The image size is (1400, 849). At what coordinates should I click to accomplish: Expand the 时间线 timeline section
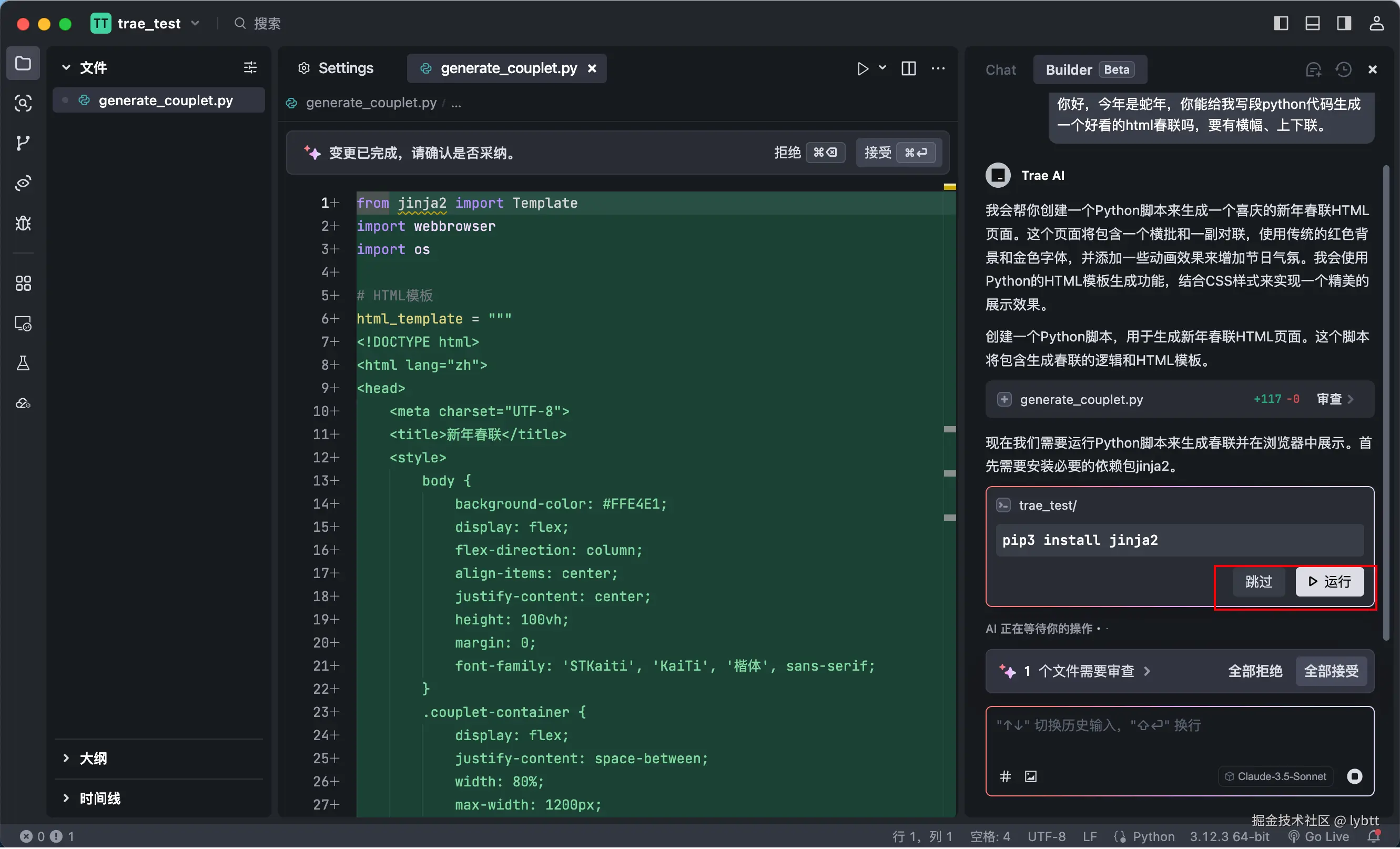[99, 798]
